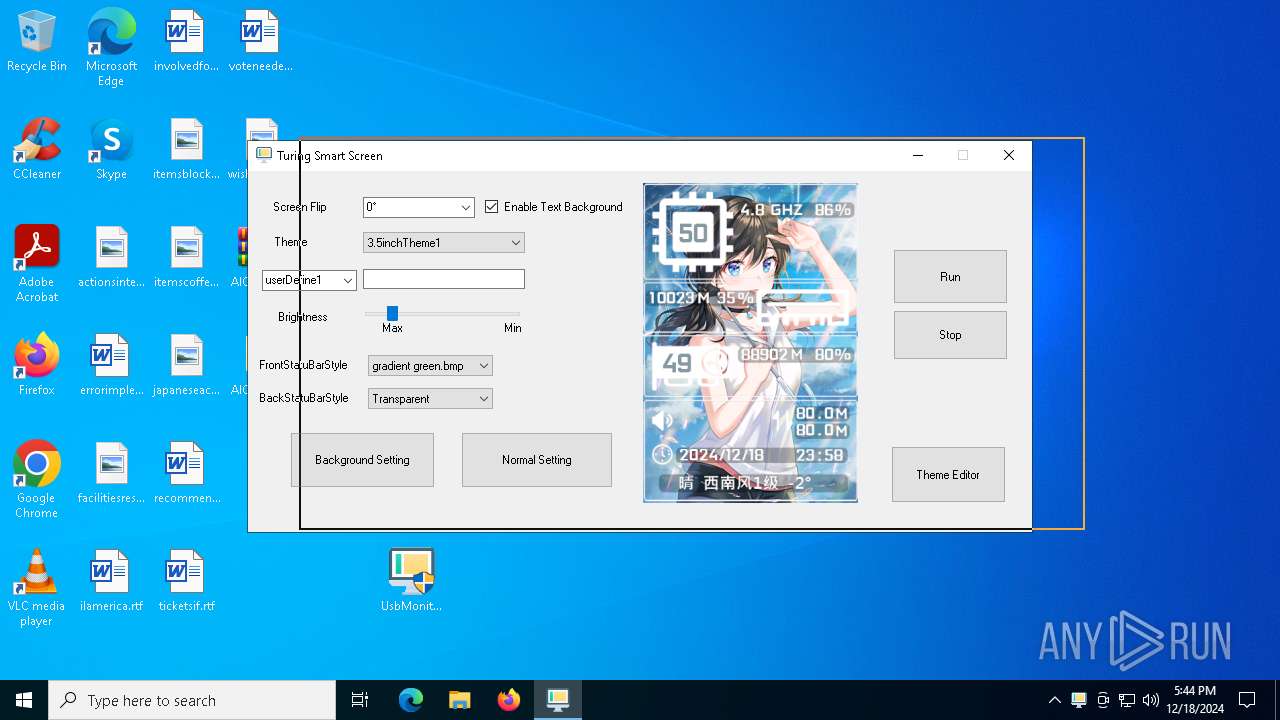This screenshot has height=720, width=1280.
Task: Click Brightness slider thumb
Action: (392, 314)
